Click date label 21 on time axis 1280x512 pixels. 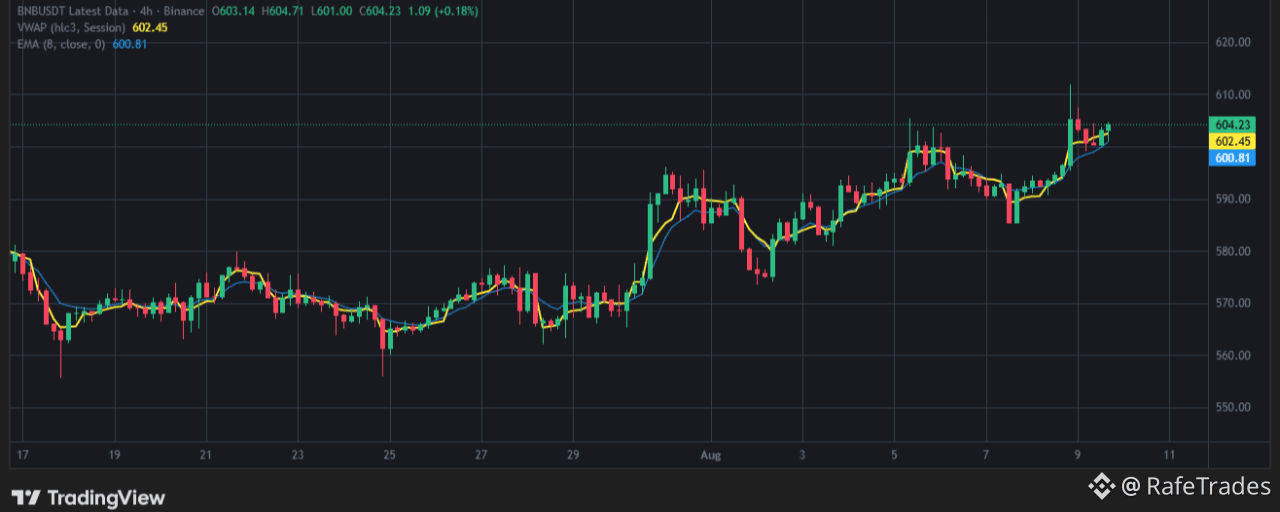pyautogui.click(x=206, y=455)
